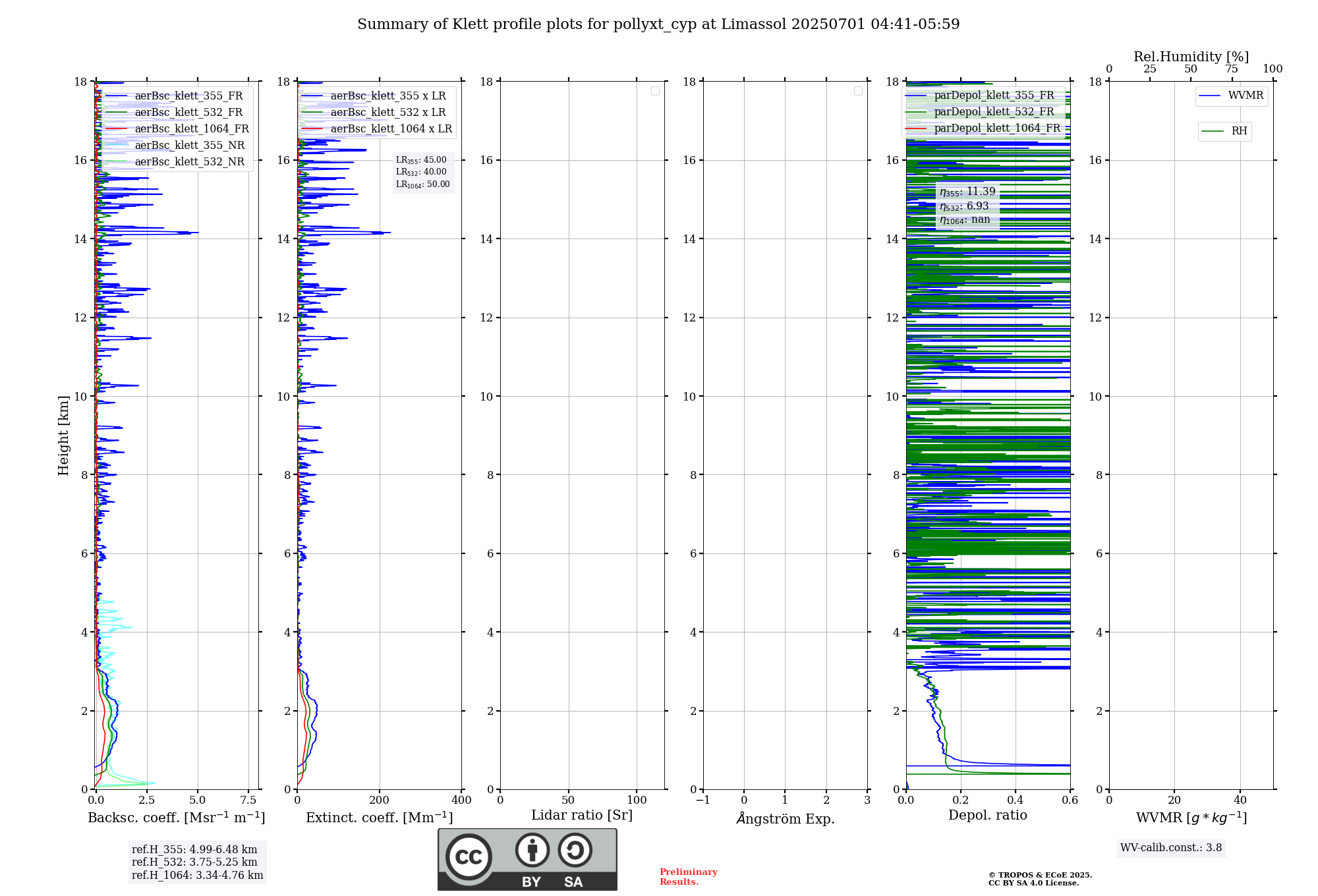Click the BY attribution person icon
This screenshot has height=896, width=1318.
[532, 850]
